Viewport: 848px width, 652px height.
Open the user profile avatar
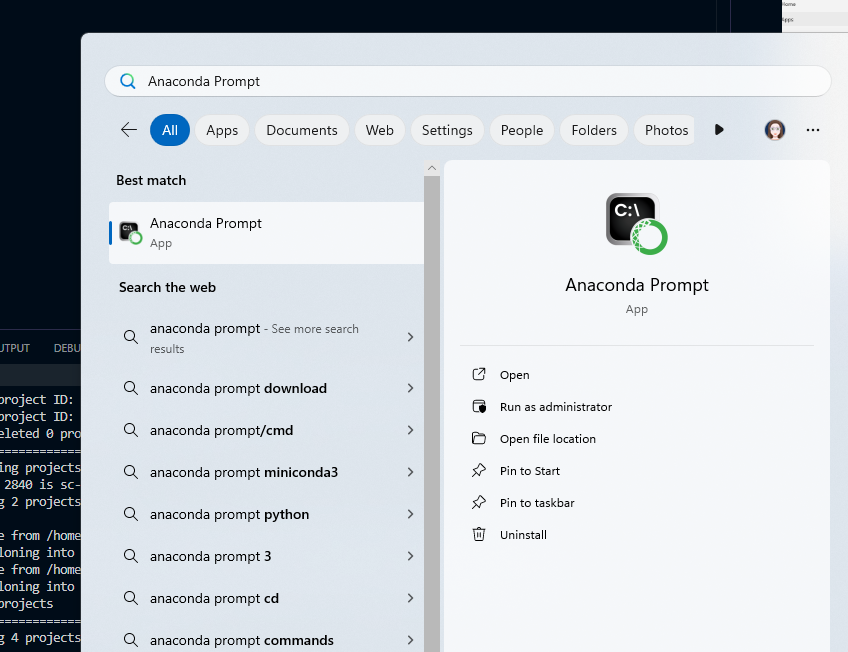(774, 130)
